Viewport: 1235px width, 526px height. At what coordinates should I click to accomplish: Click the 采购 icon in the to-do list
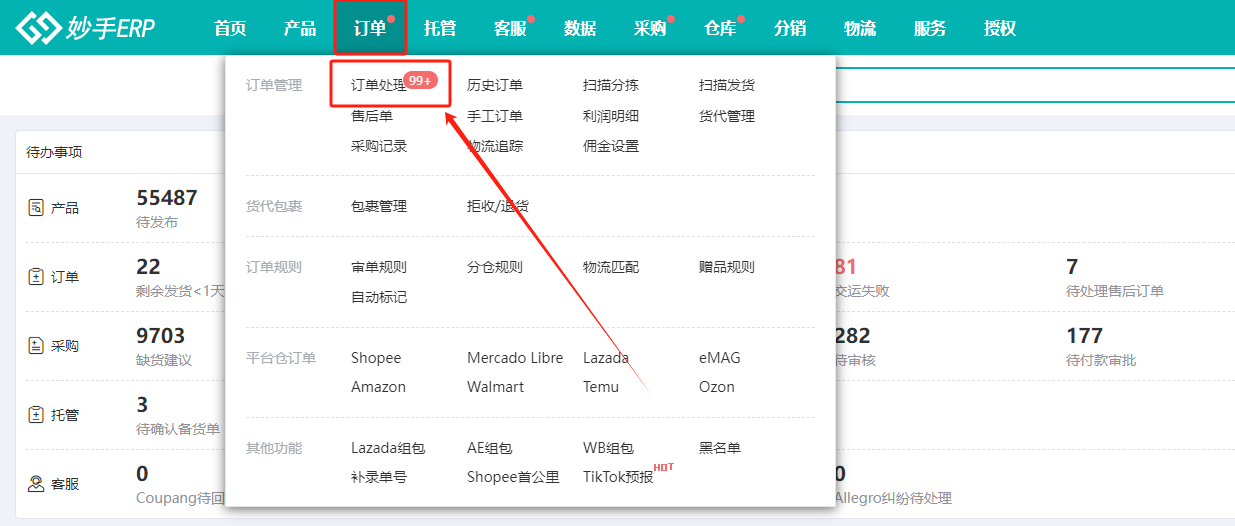[36, 346]
